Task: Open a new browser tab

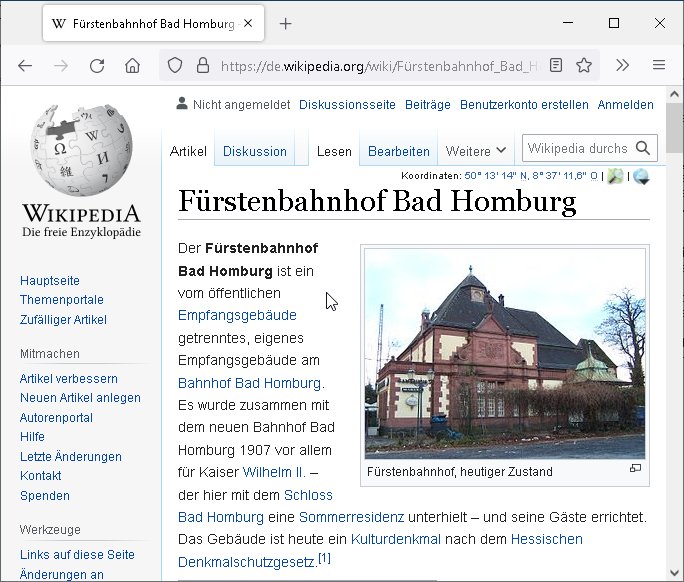Action: click(286, 23)
